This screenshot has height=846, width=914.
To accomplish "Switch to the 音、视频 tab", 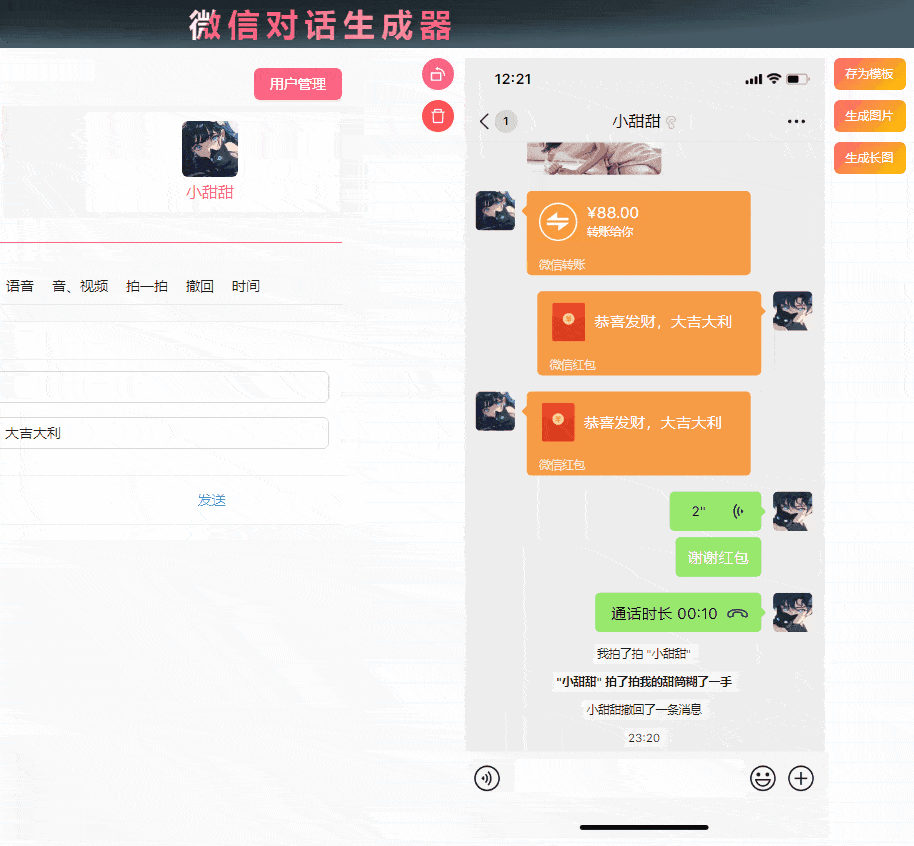I will (x=80, y=286).
